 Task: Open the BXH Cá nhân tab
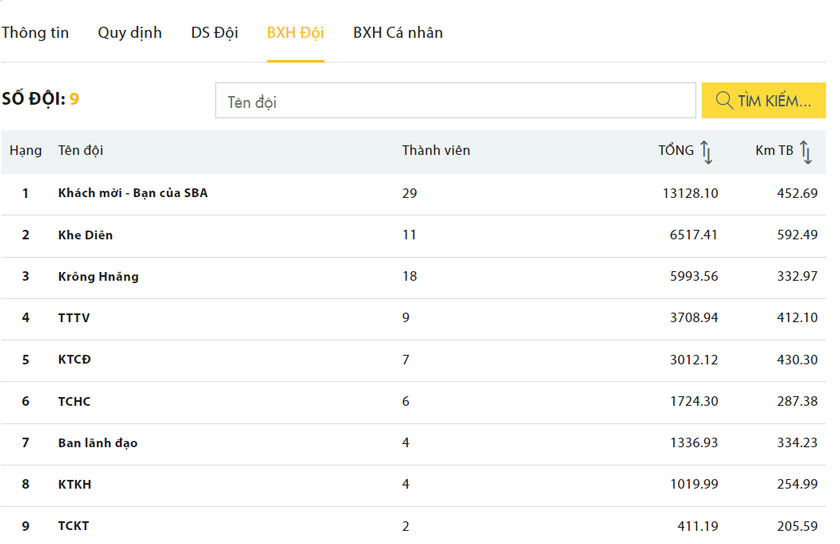398,33
